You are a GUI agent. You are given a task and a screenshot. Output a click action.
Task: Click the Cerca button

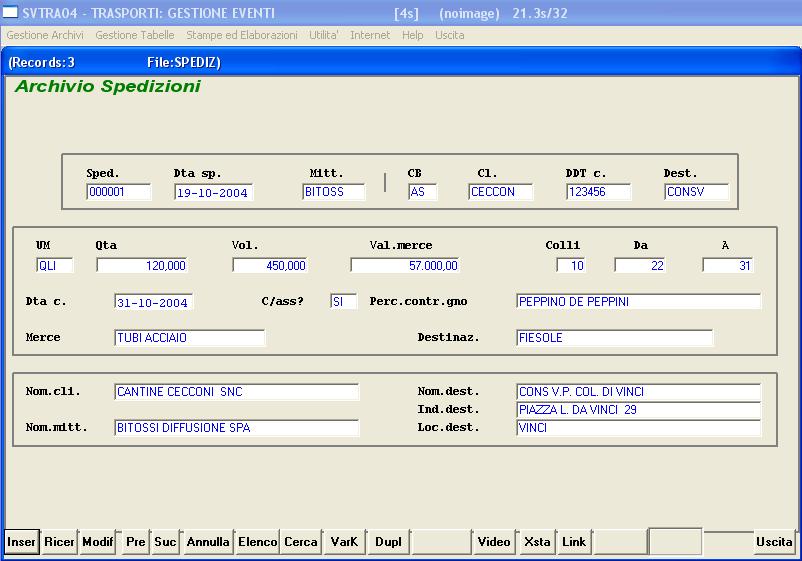pos(301,542)
